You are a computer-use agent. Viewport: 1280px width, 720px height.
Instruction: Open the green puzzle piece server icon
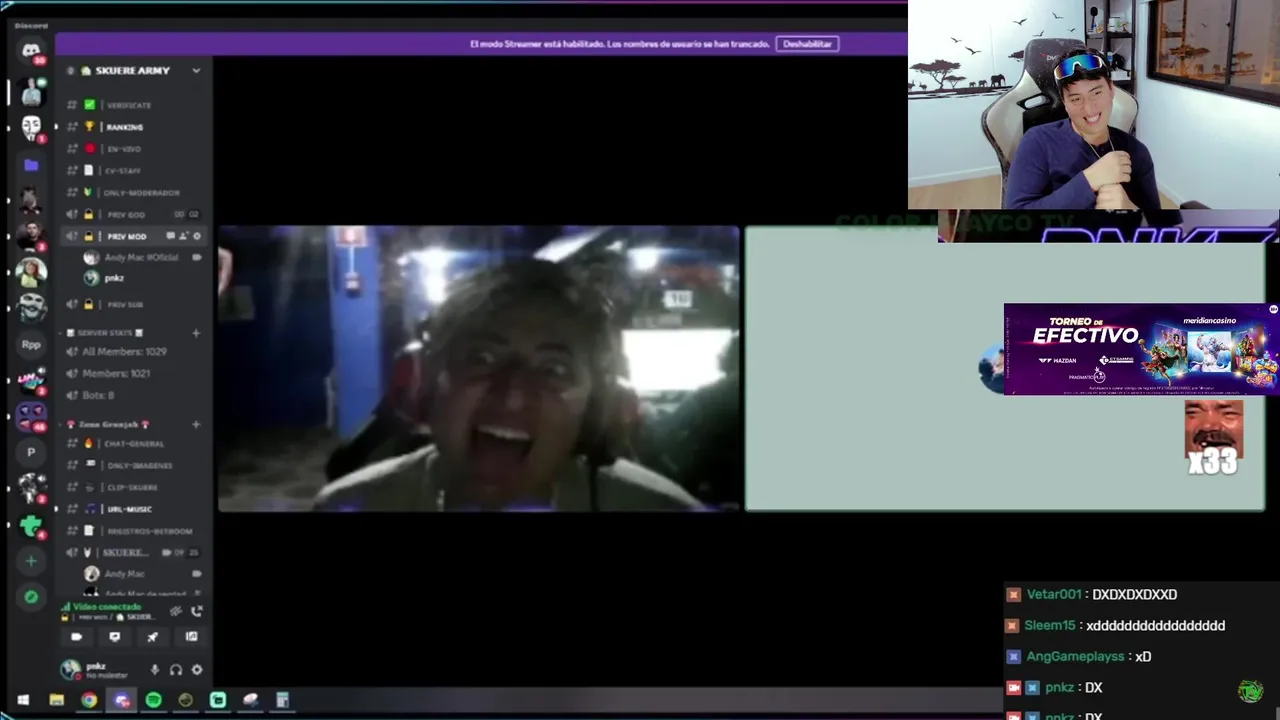tap(31, 525)
